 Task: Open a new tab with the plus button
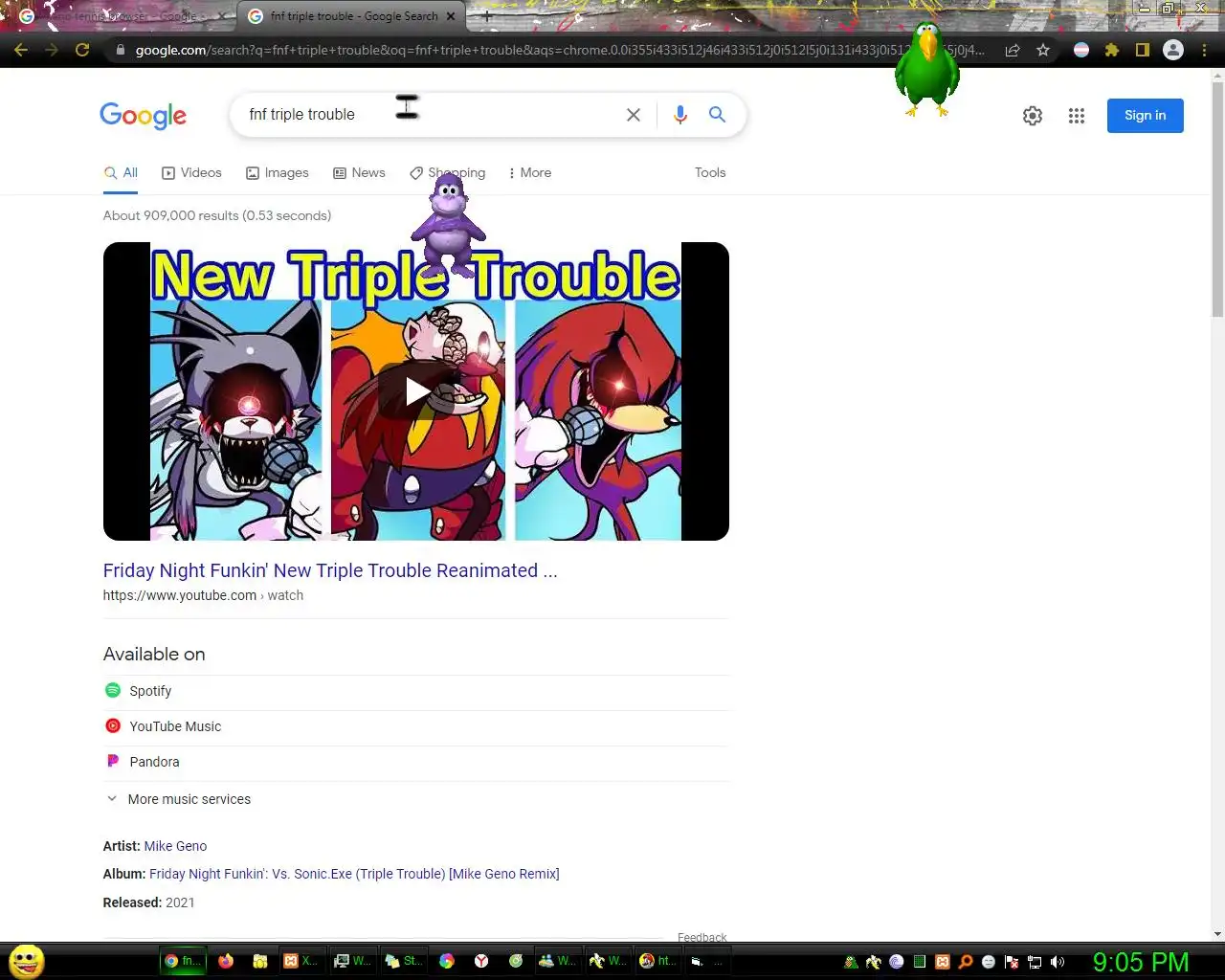(x=487, y=16)
